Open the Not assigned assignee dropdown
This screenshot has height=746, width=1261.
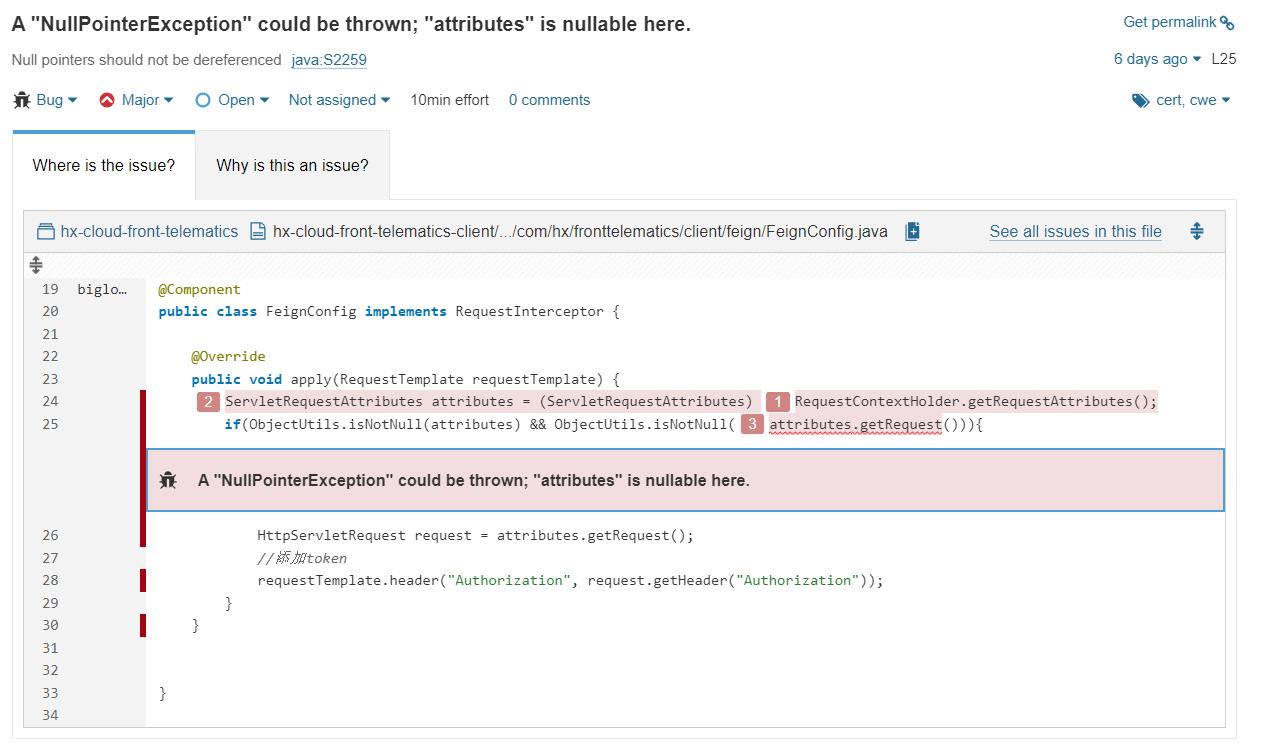click(x=339, y=100)
